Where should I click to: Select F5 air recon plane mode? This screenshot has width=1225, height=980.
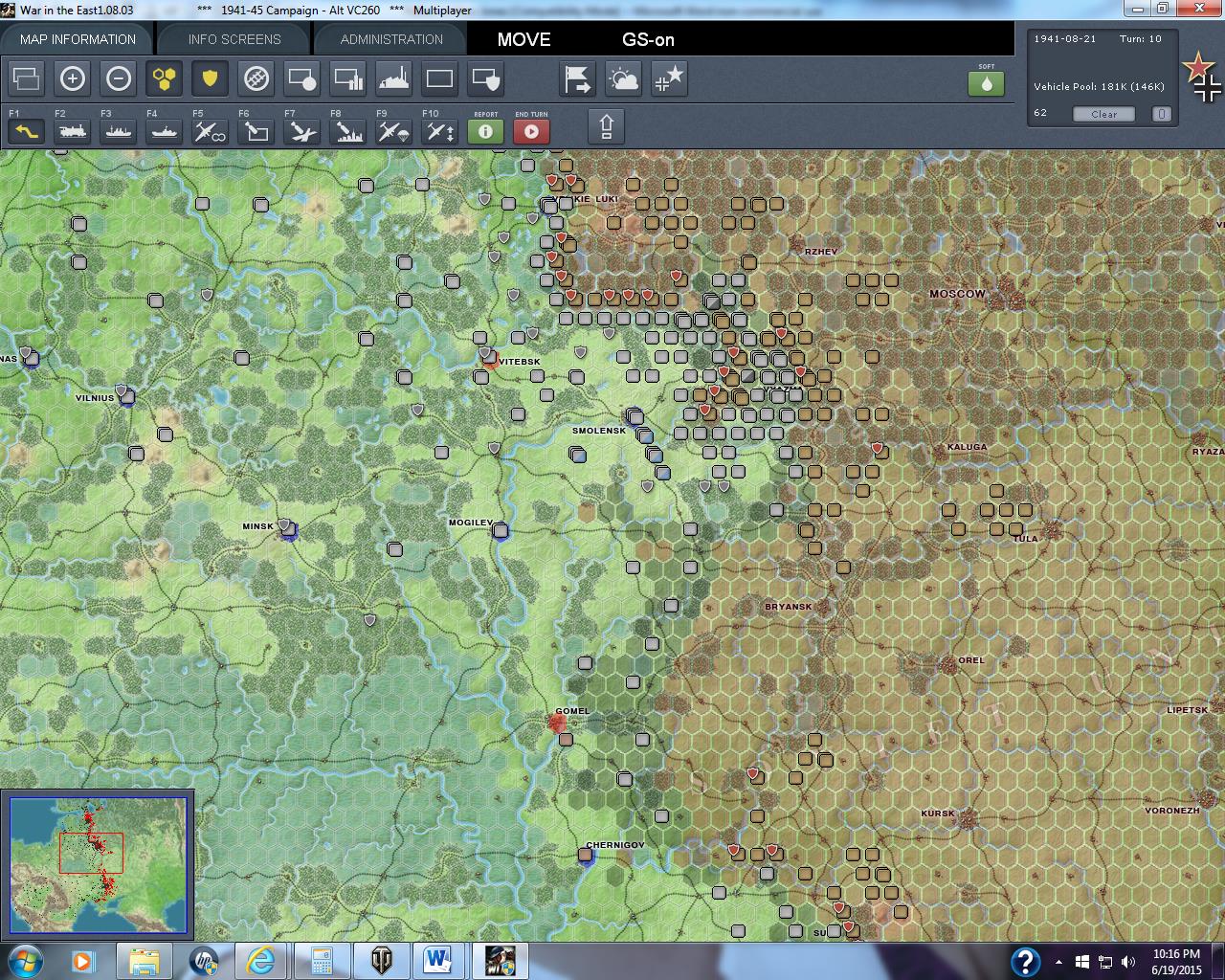tap(210, 130)
